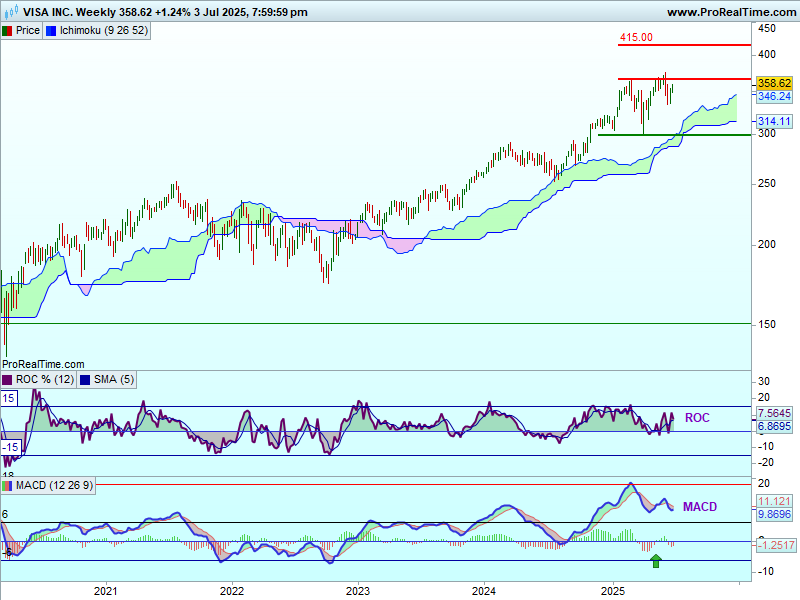Viewport: 800px width, 600px height.
Task: Click the red-green Price legend icon
Action: (8, 30)
